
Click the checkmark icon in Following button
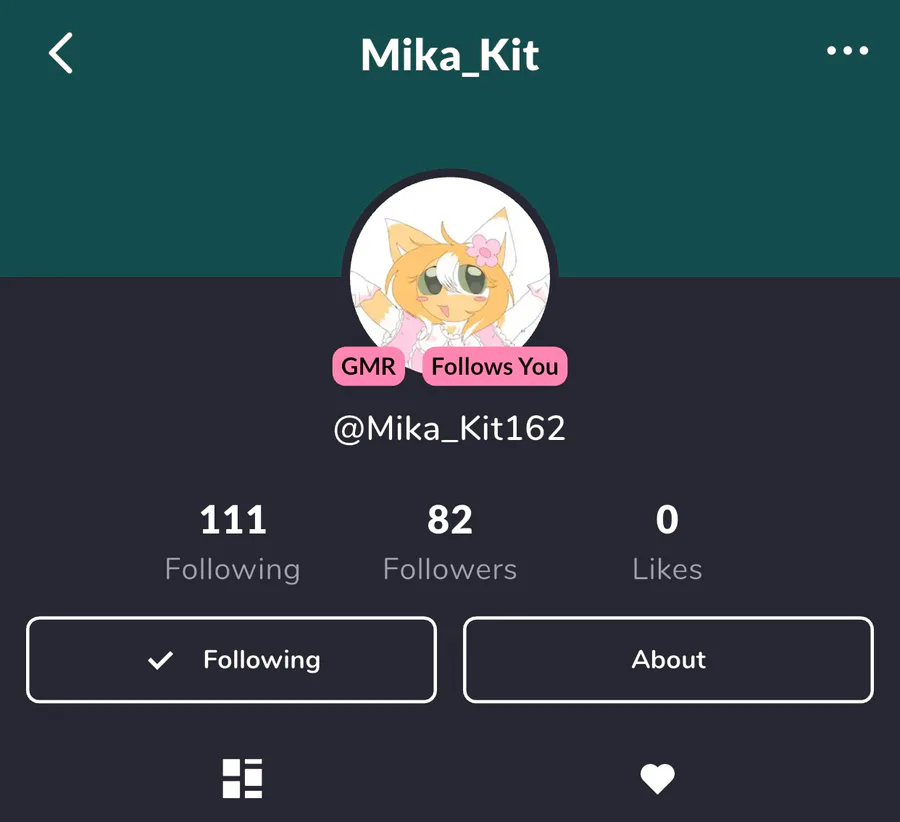(x=160, y=660)
